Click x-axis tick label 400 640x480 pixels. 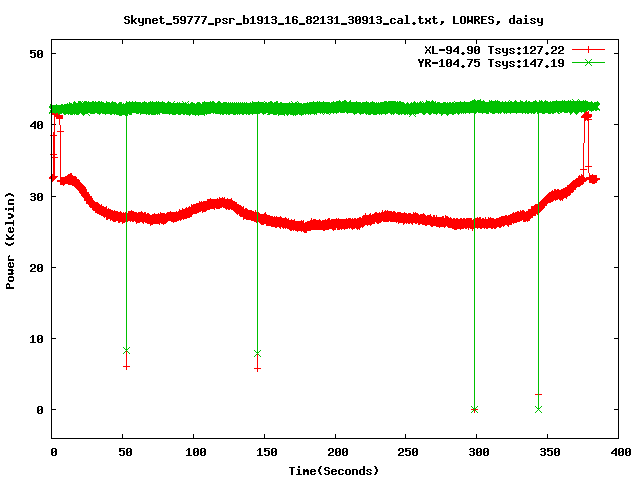coord(620,452)
